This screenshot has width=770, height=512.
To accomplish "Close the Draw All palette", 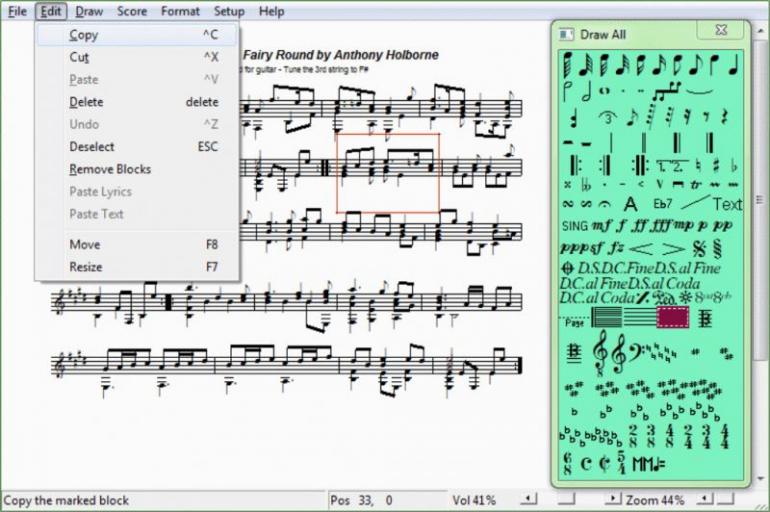I will 720,30.
